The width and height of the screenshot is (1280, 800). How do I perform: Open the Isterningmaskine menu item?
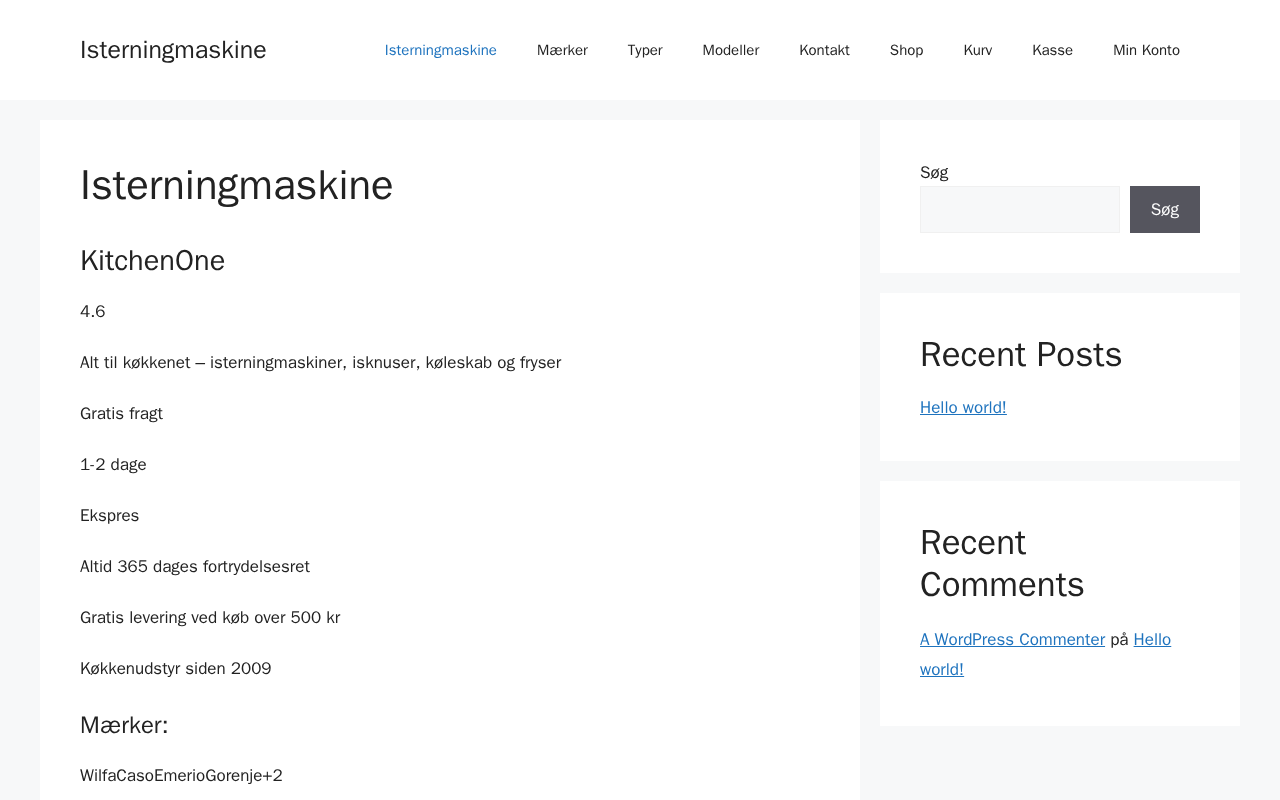click(x=440, y=50)
